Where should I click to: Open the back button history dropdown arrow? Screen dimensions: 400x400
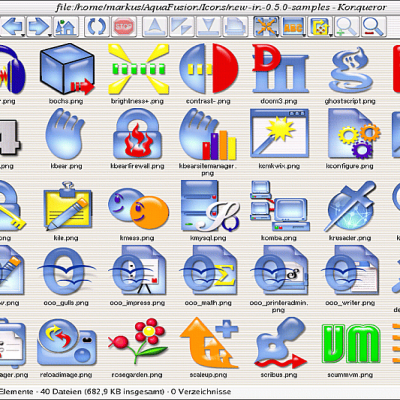pos(23,35)
